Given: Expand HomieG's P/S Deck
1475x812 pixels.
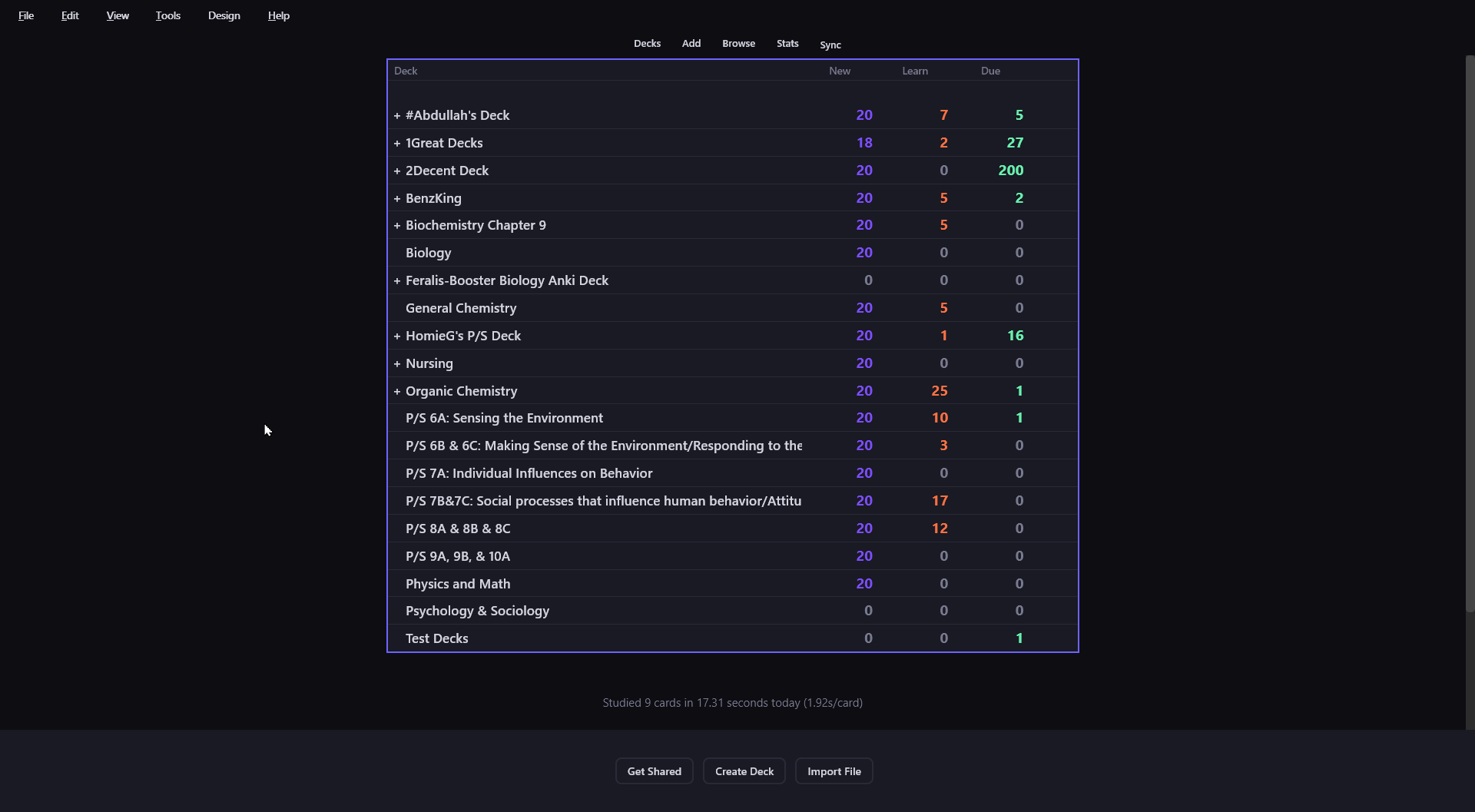Looking at the screenshot, I should click(397, 336).
